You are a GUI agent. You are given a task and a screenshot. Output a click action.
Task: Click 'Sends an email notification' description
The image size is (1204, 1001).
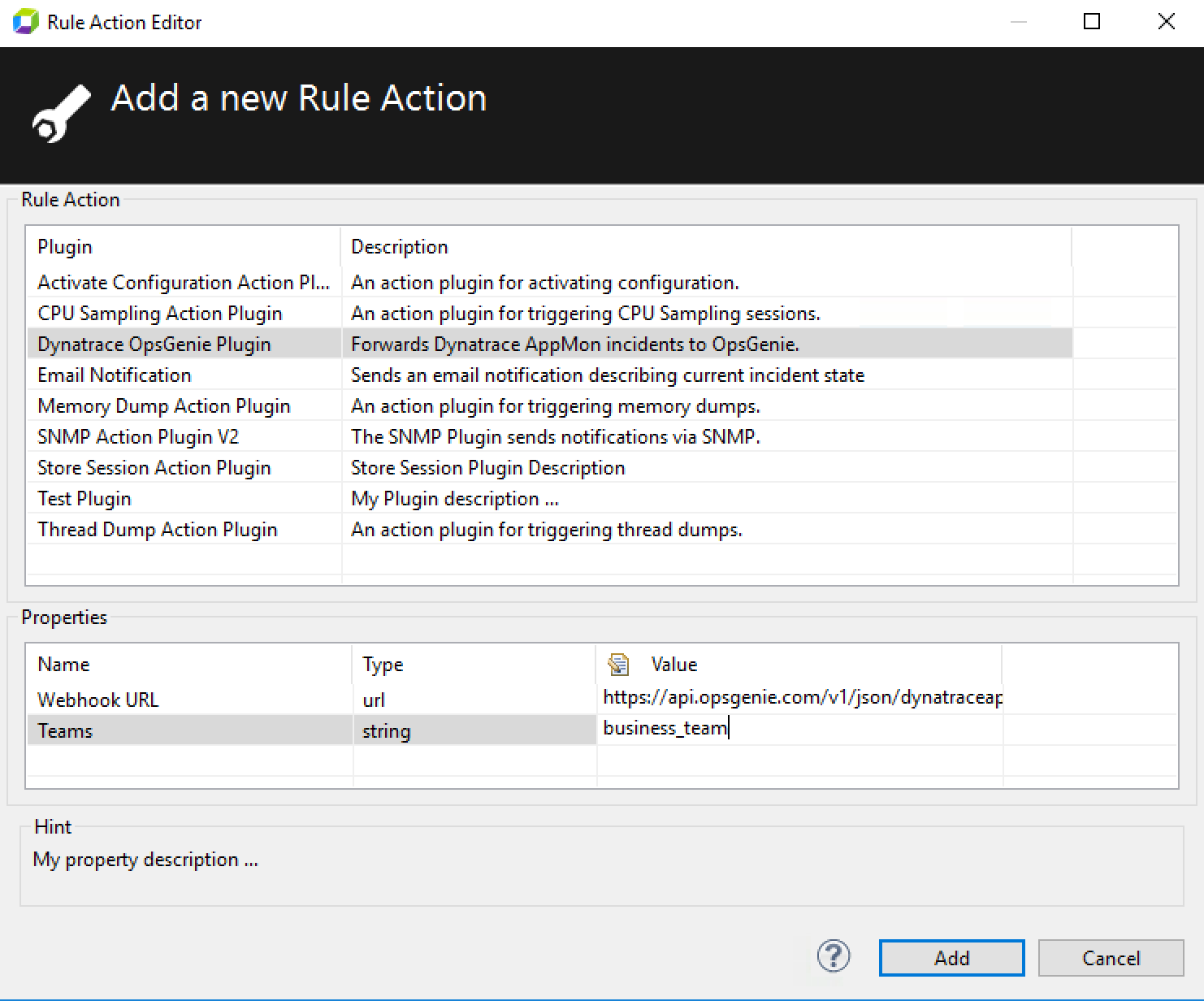point(608,375)
